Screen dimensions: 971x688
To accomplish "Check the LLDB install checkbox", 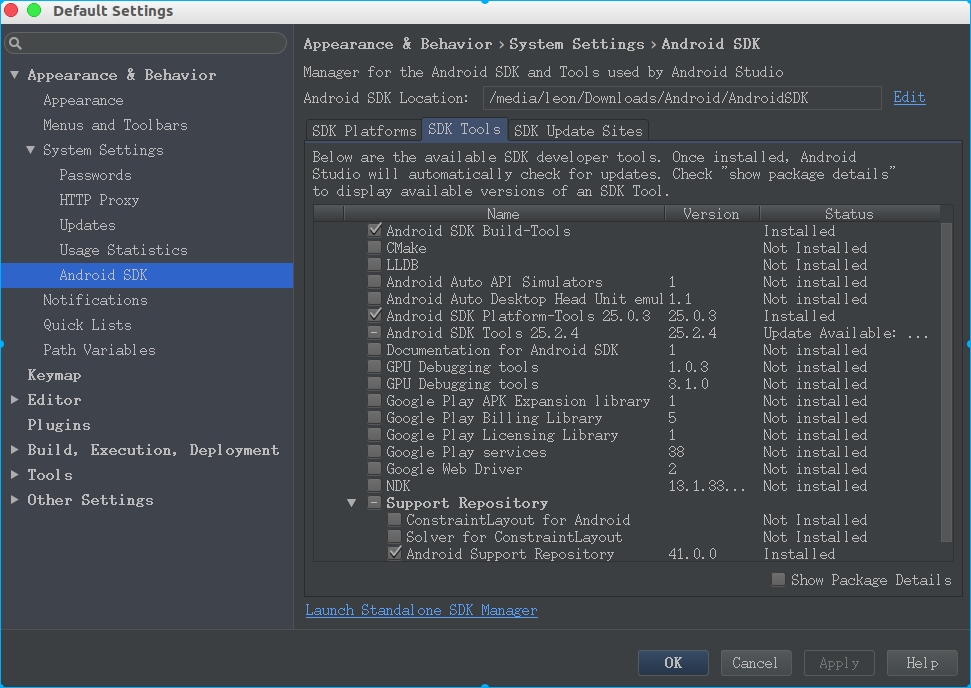I will pos(374,265).
